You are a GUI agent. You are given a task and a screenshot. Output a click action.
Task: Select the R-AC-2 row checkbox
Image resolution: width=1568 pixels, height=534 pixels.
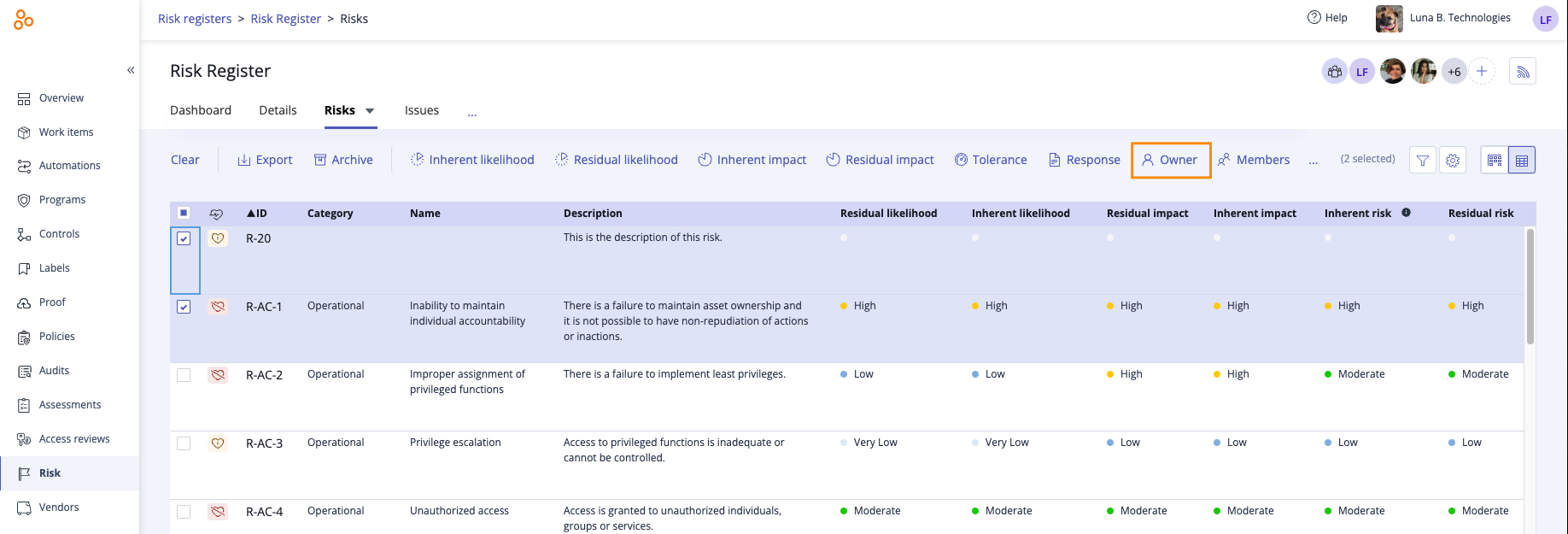pyautogui.click(x=184, y=375)
